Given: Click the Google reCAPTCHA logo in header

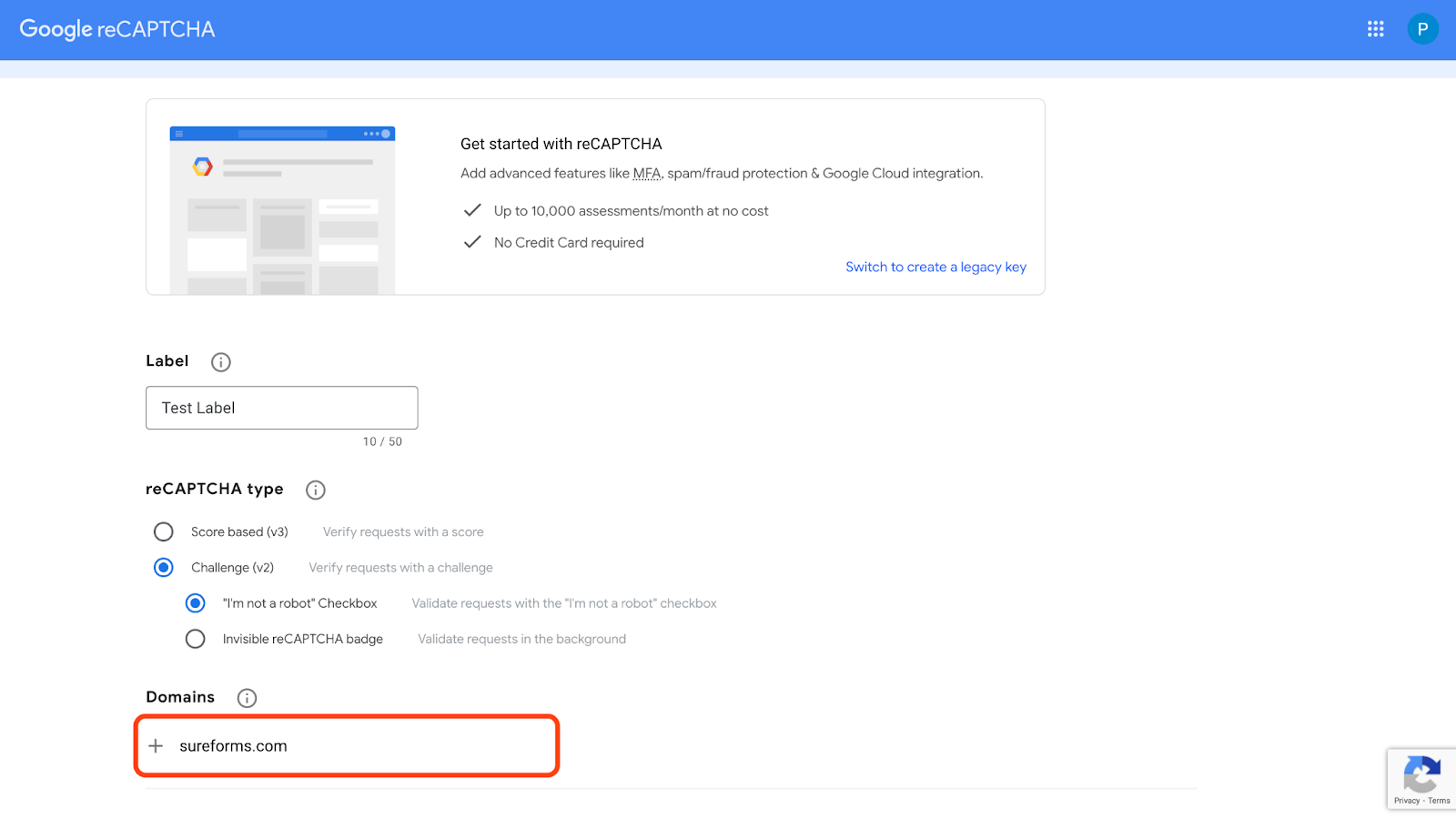Looking at the screenshot, I should 116,29.
